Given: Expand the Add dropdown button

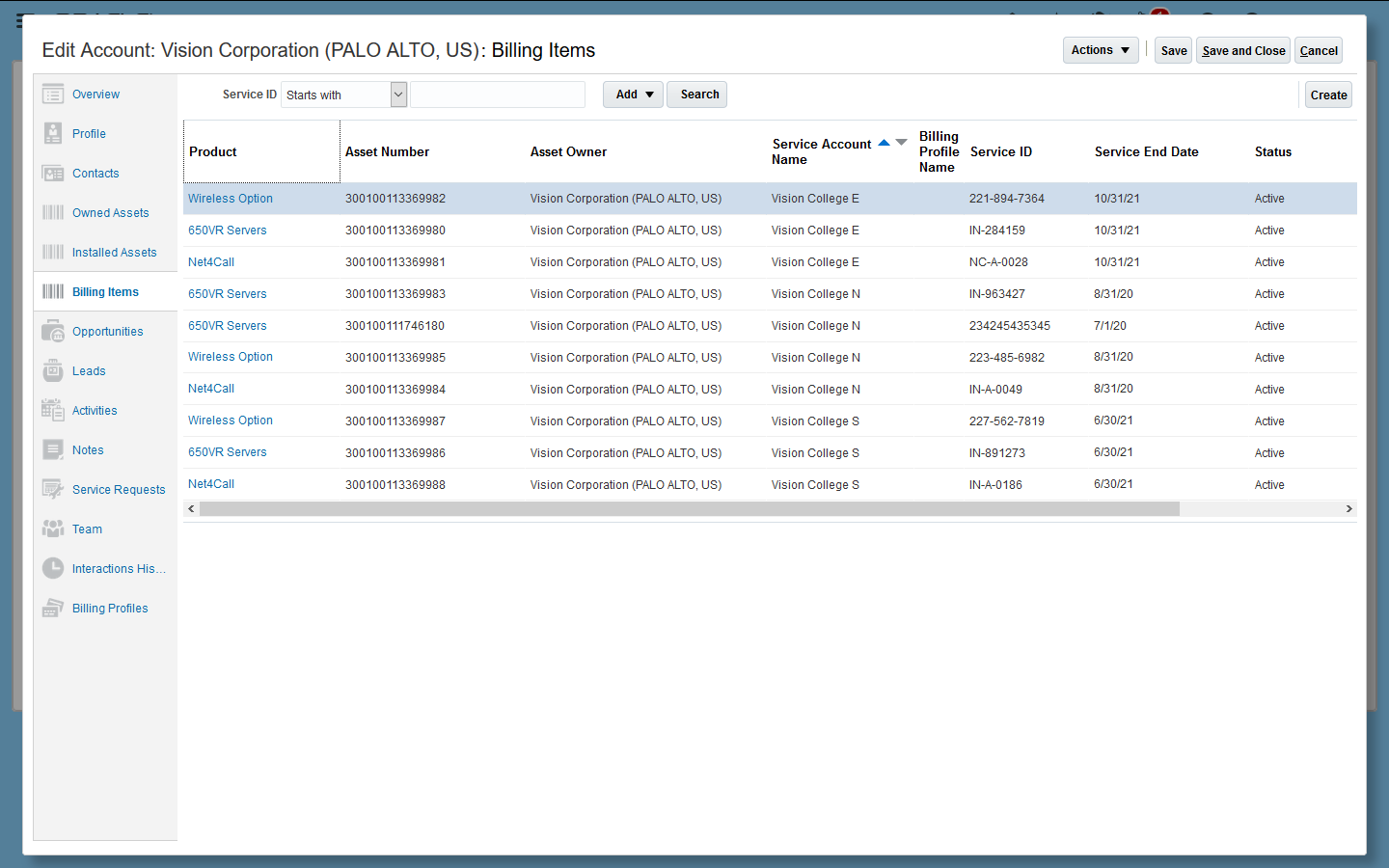Looking at the screenshot, I should (633, 95).
